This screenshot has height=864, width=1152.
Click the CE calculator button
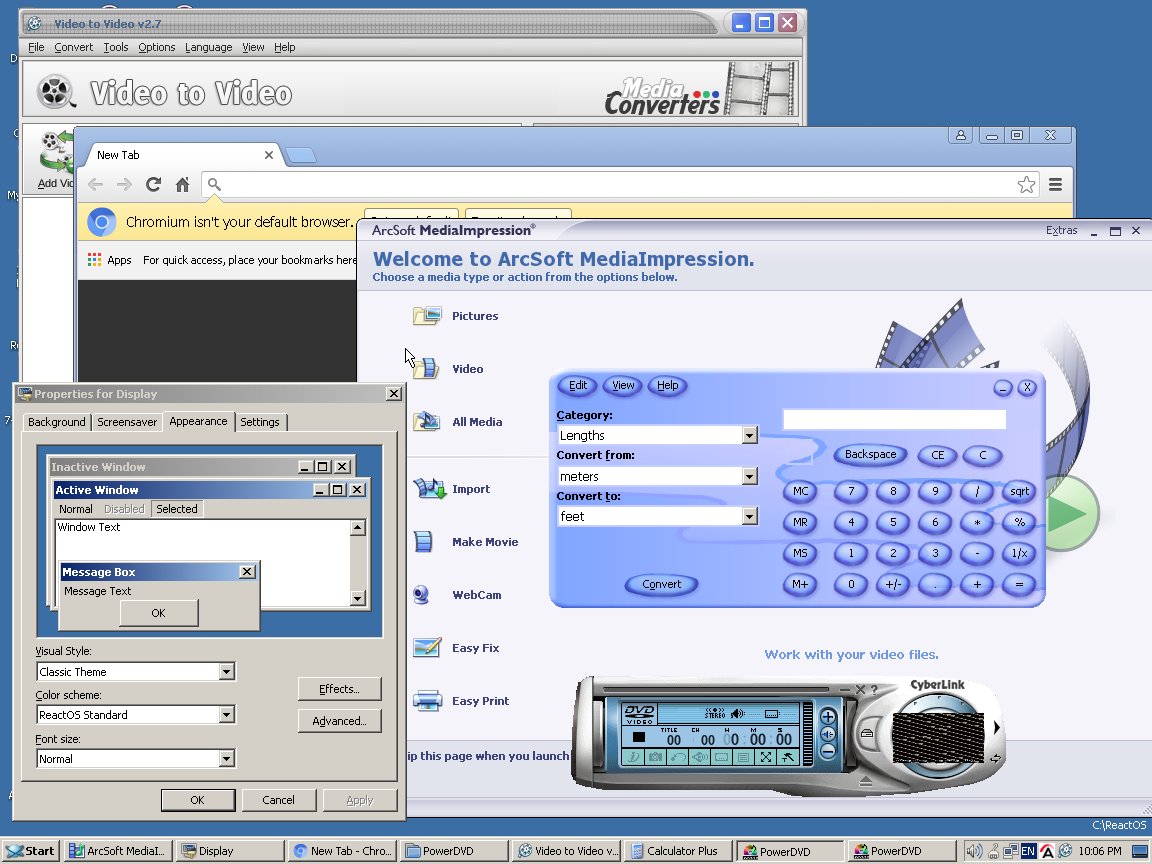pyautogui.click(x=937, y=455)
